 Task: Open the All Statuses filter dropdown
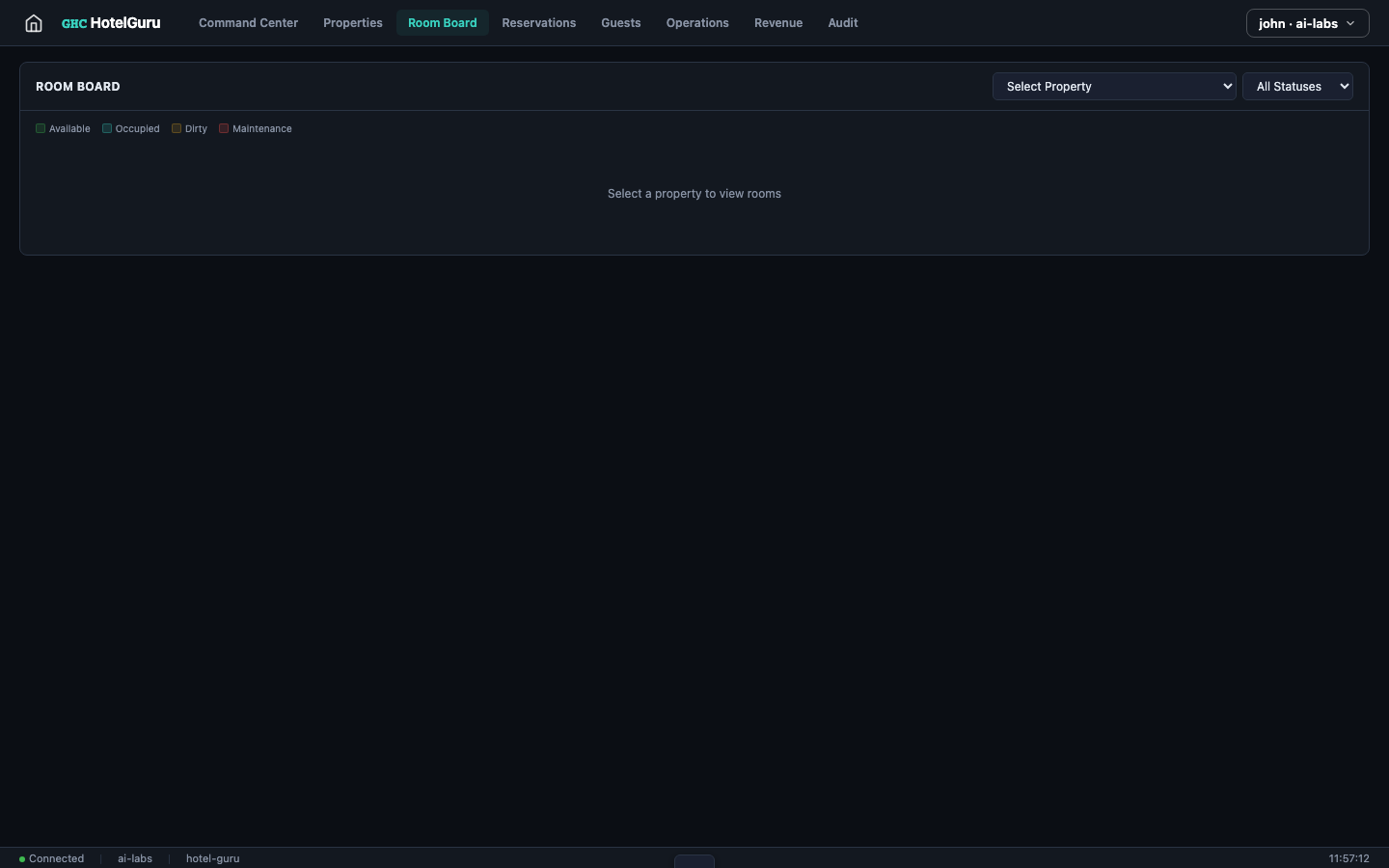pyautogui.click(x=1297, y=86)
